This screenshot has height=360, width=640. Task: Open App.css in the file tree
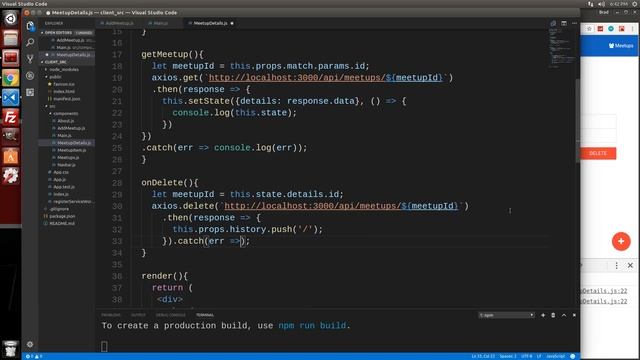61,172
